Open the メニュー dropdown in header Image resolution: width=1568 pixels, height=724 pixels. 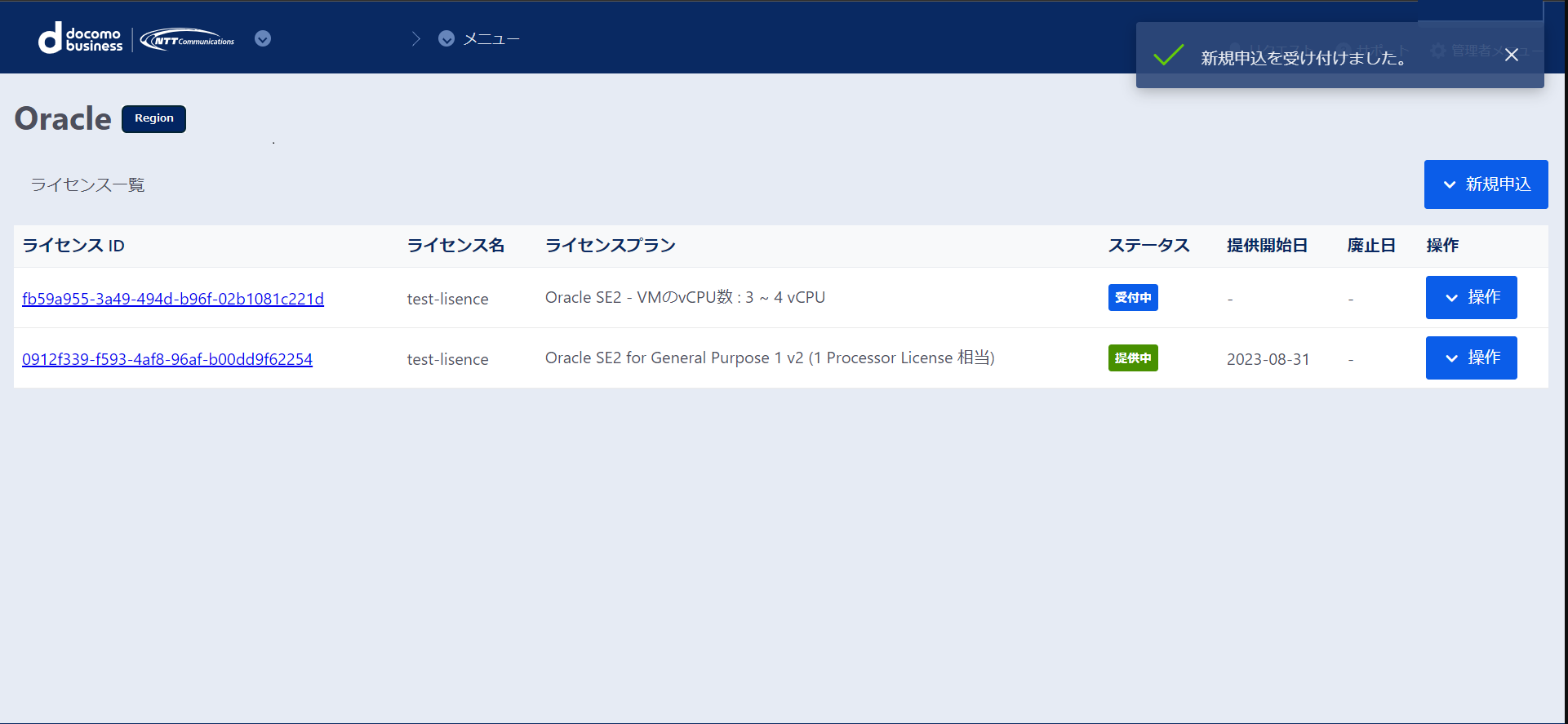[x=478, y=38]
